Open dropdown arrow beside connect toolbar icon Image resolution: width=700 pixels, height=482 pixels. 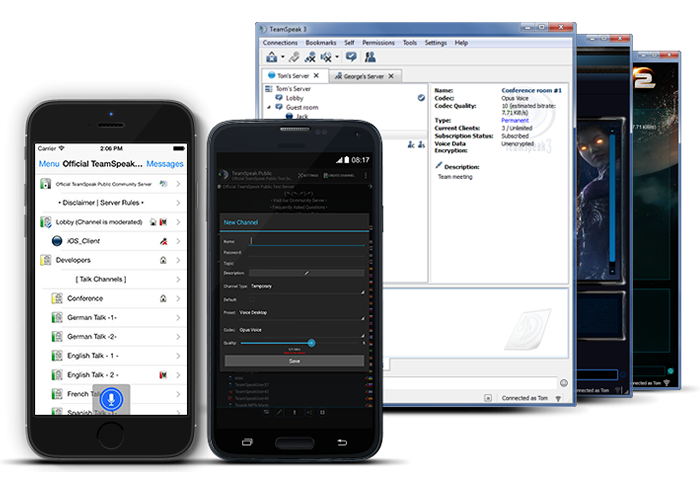(283, 57)
